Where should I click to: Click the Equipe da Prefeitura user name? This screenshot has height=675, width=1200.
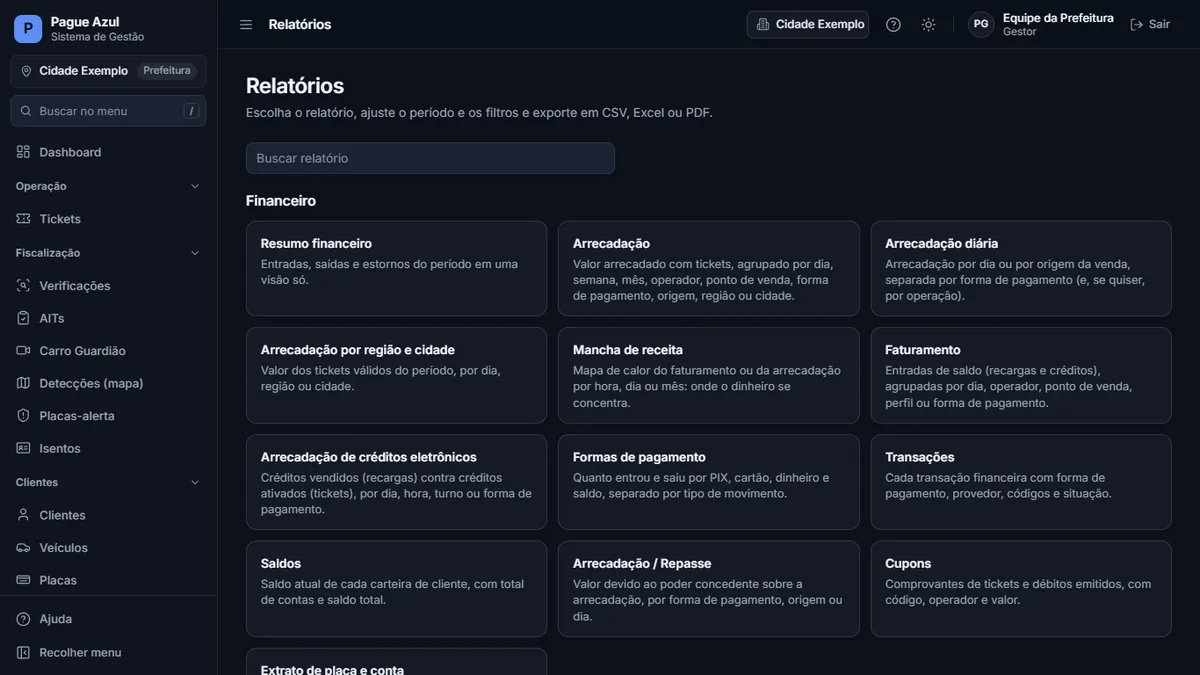click(x=1058, y=18)
